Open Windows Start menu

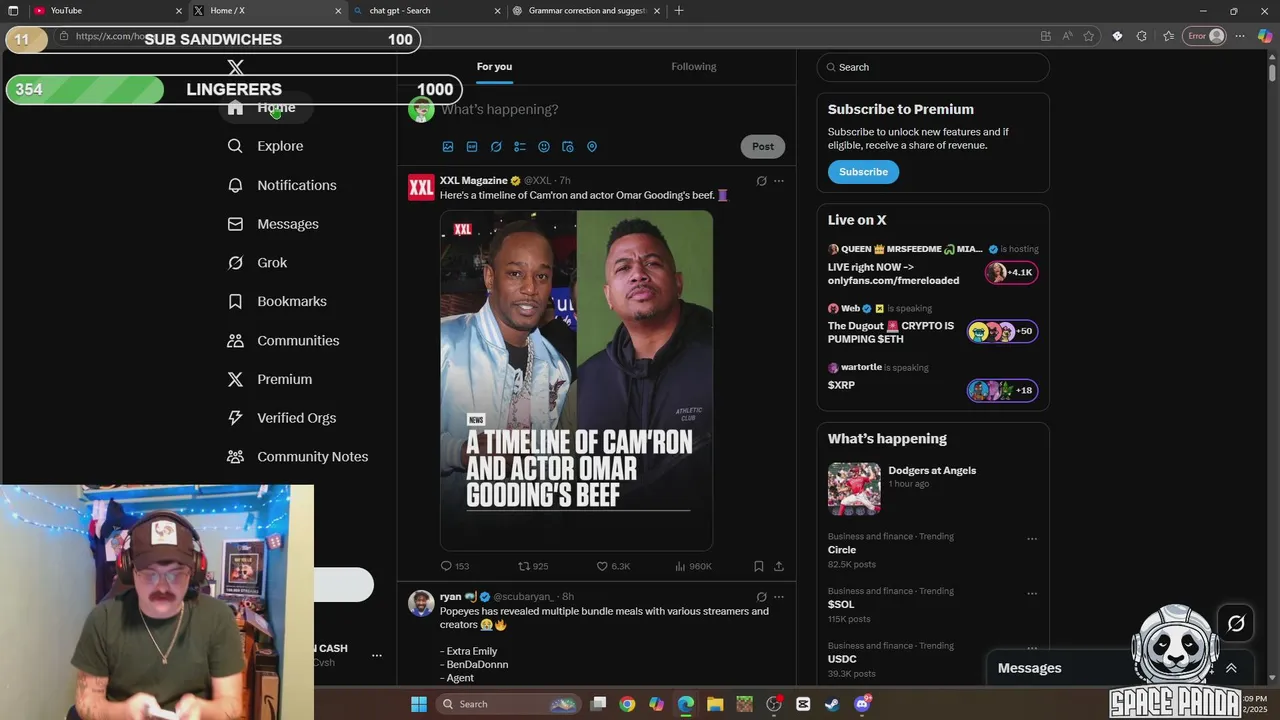point(419,704)
